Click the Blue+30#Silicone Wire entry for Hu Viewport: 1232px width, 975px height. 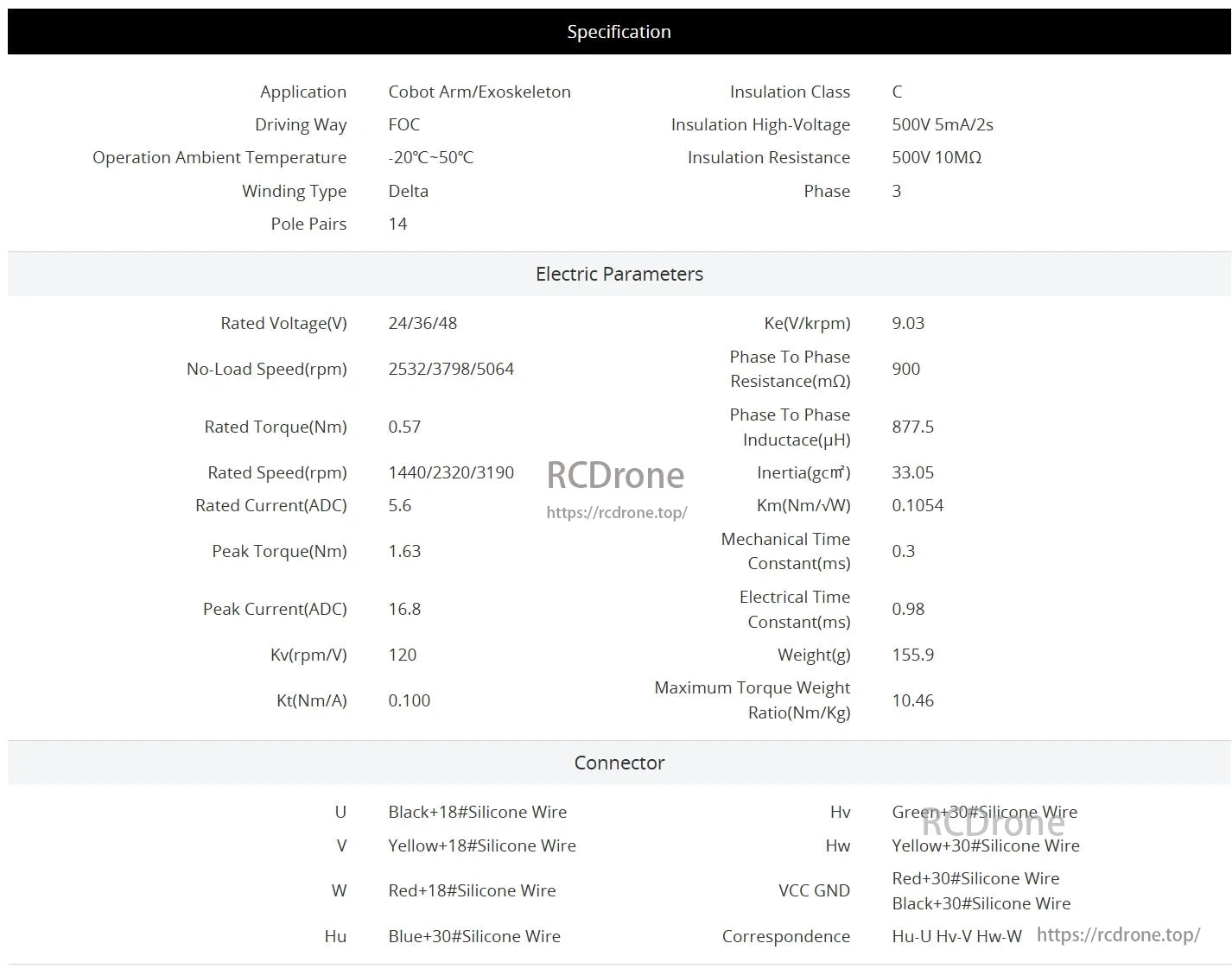coord(473,936)
